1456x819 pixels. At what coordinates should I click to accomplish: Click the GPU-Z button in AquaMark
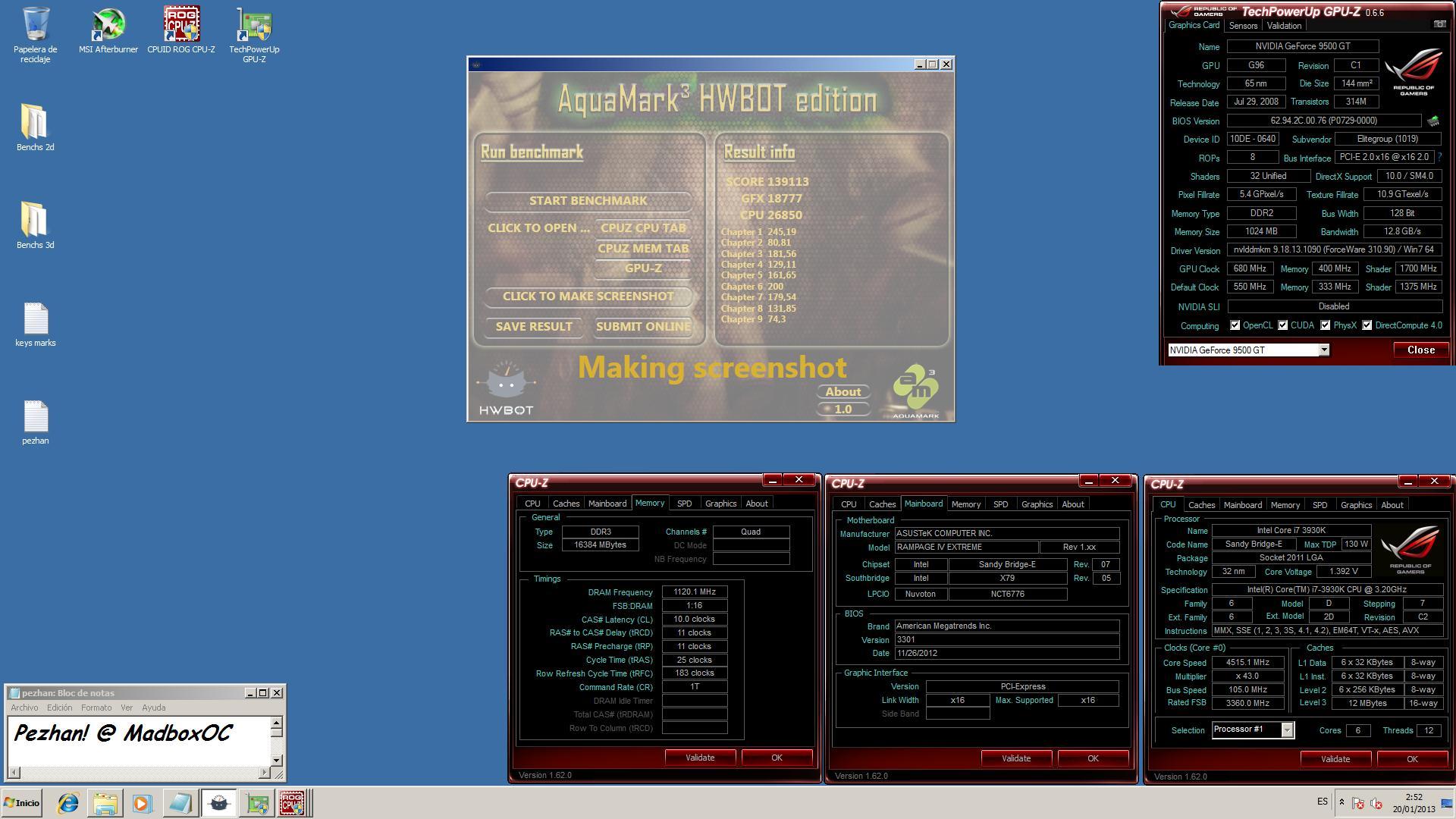click(643, 268)
